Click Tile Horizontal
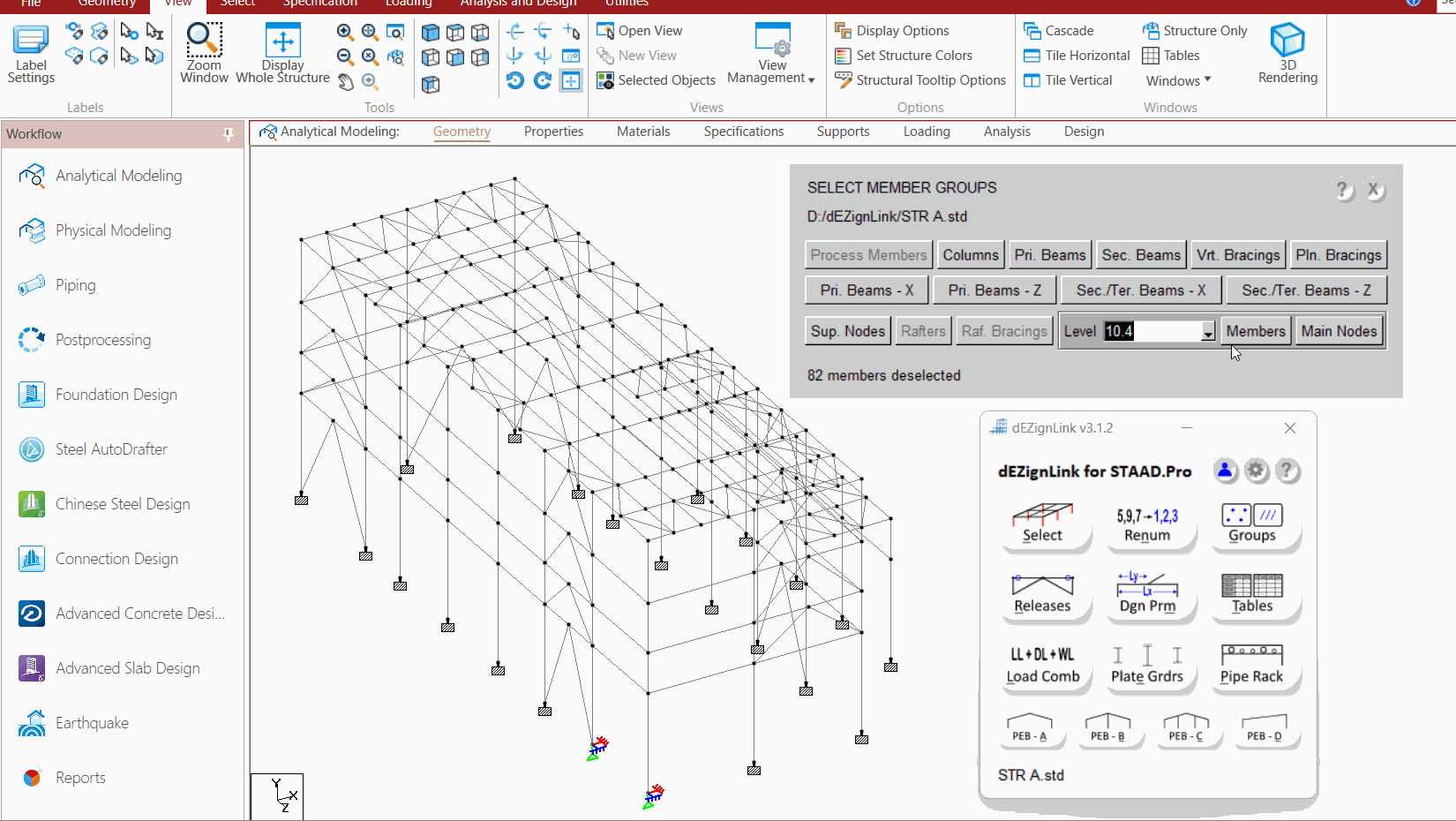 tap(1077, 56)
